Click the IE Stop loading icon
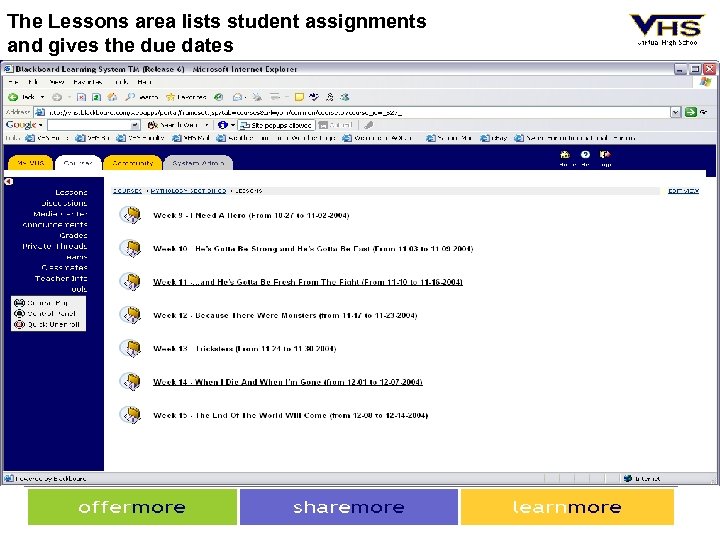Screen dimensions: 720x540 pos(81,97)
